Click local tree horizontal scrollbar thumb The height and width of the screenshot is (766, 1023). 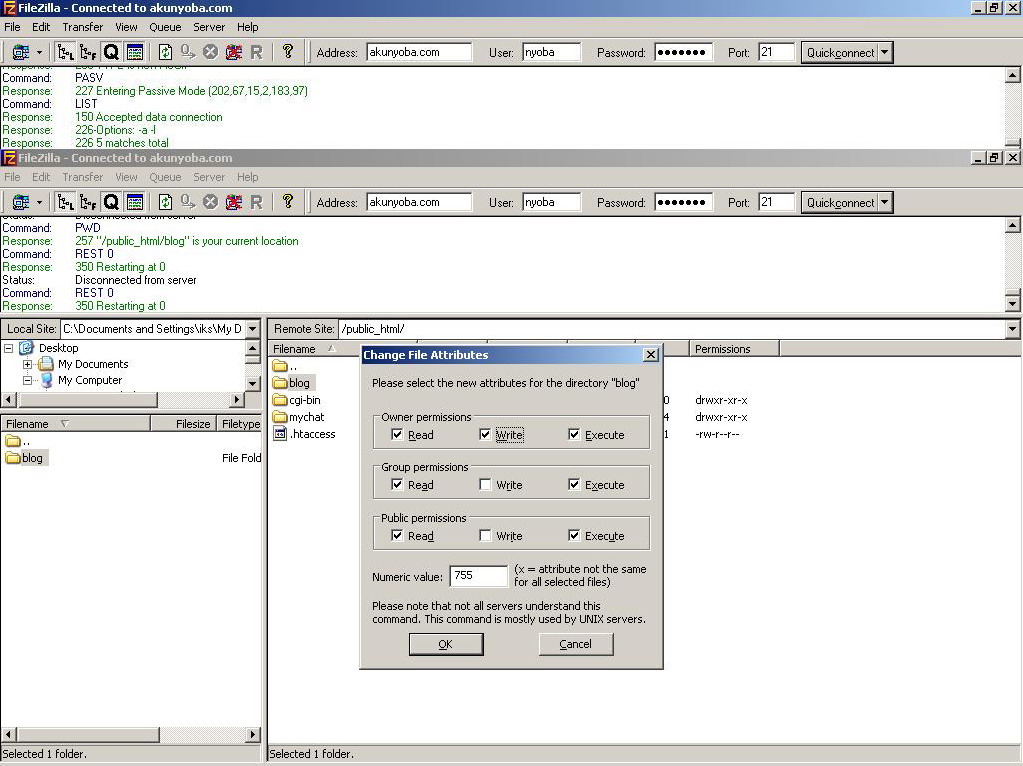tap(87, 399)
